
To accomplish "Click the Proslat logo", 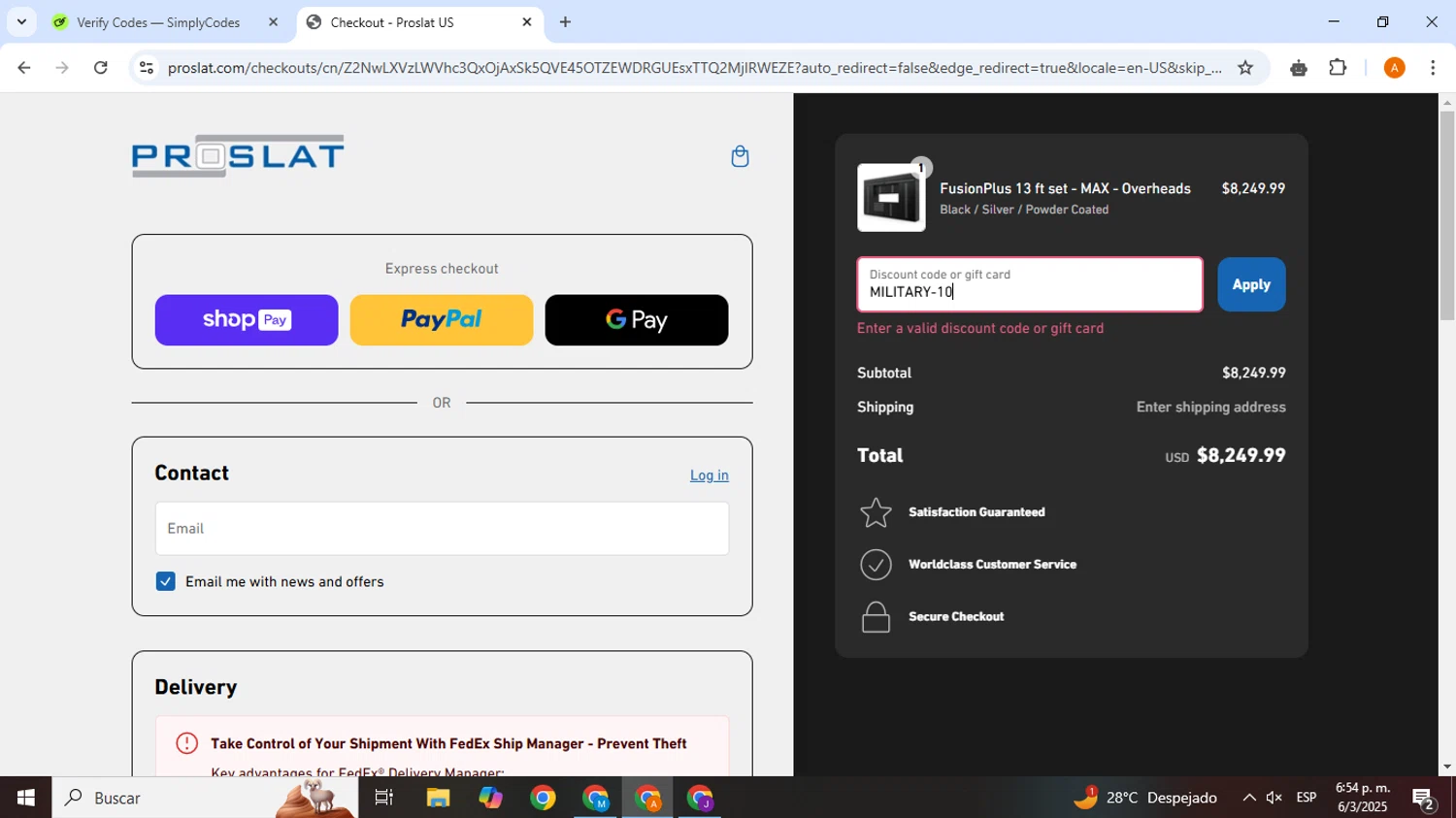I will [238, 156].
